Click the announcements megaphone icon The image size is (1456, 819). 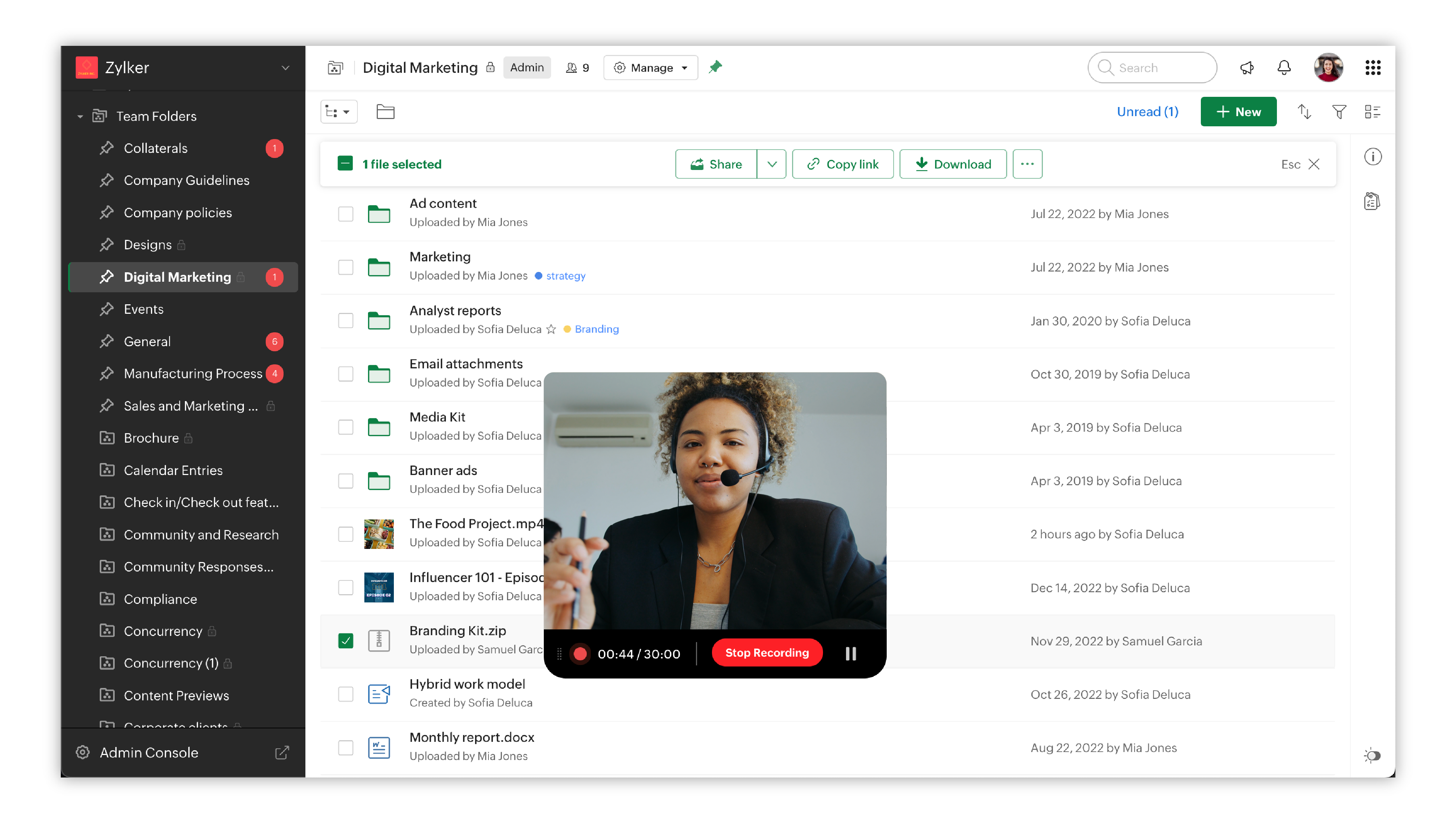tap(1247, 68)
